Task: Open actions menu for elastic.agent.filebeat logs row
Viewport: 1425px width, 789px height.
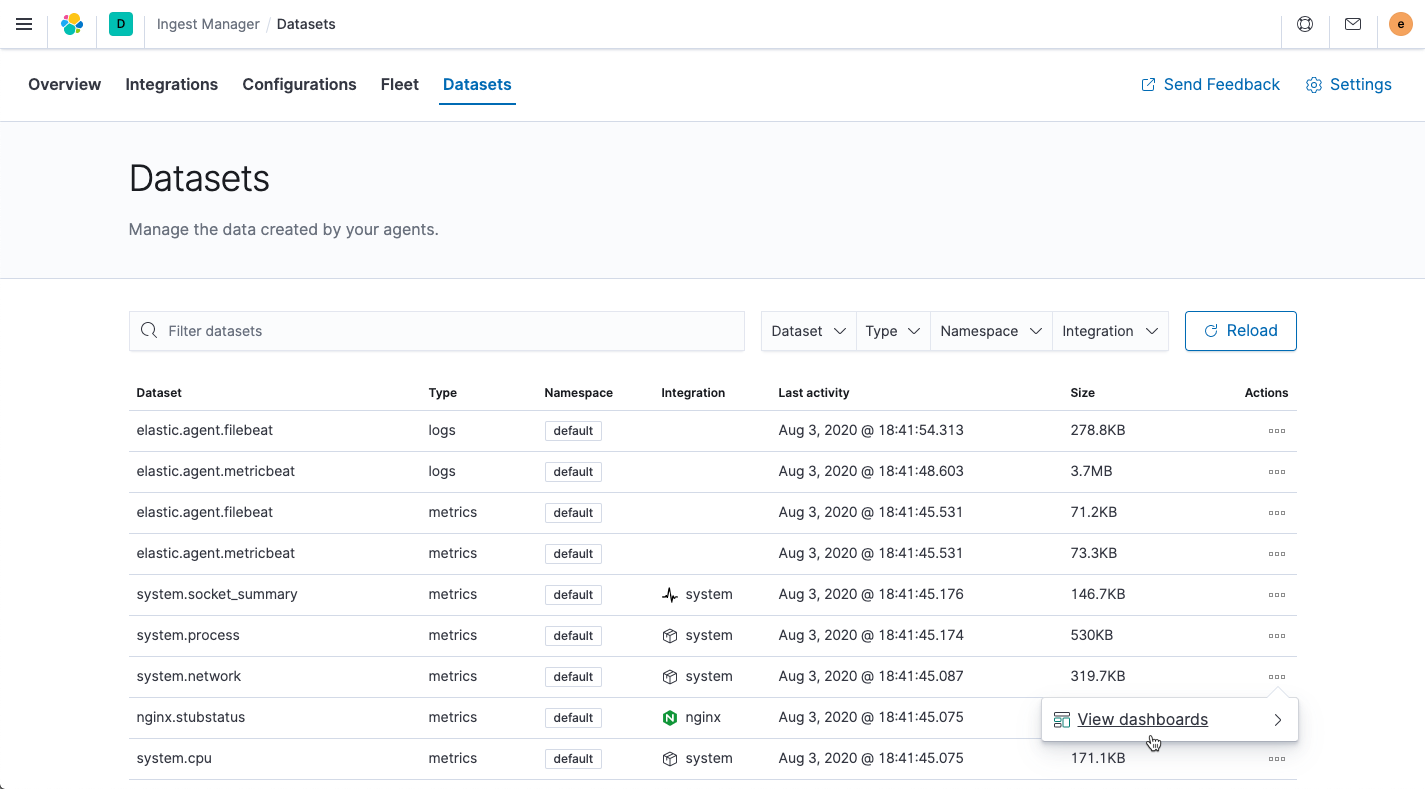Action: coord(1276,431)
